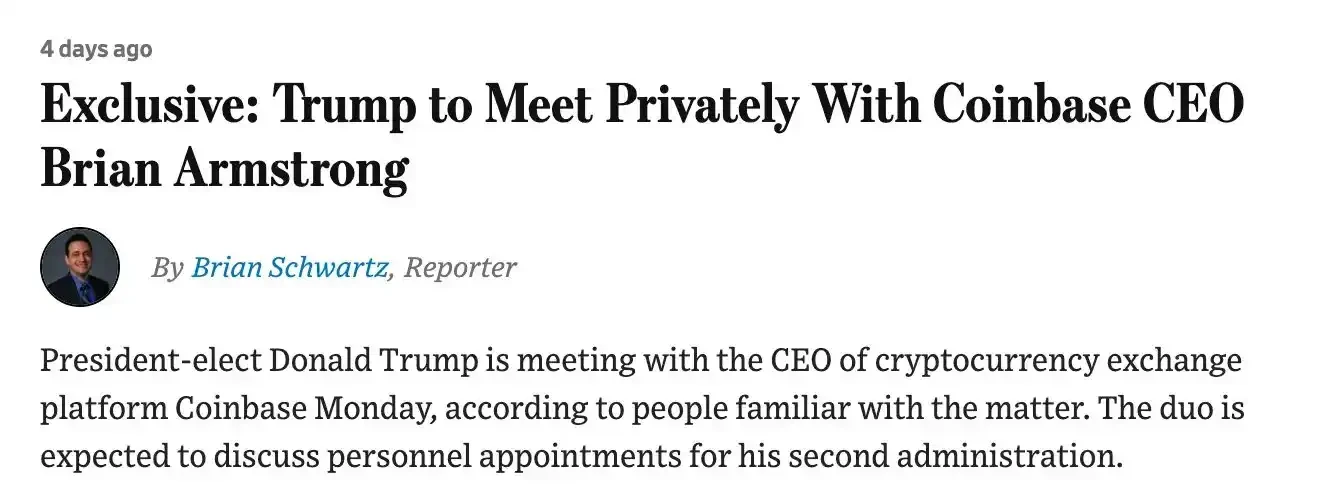Click "second administration" at the paragraph end
This screenshot has height=502, width=1334.
click(x=983, y=457)
